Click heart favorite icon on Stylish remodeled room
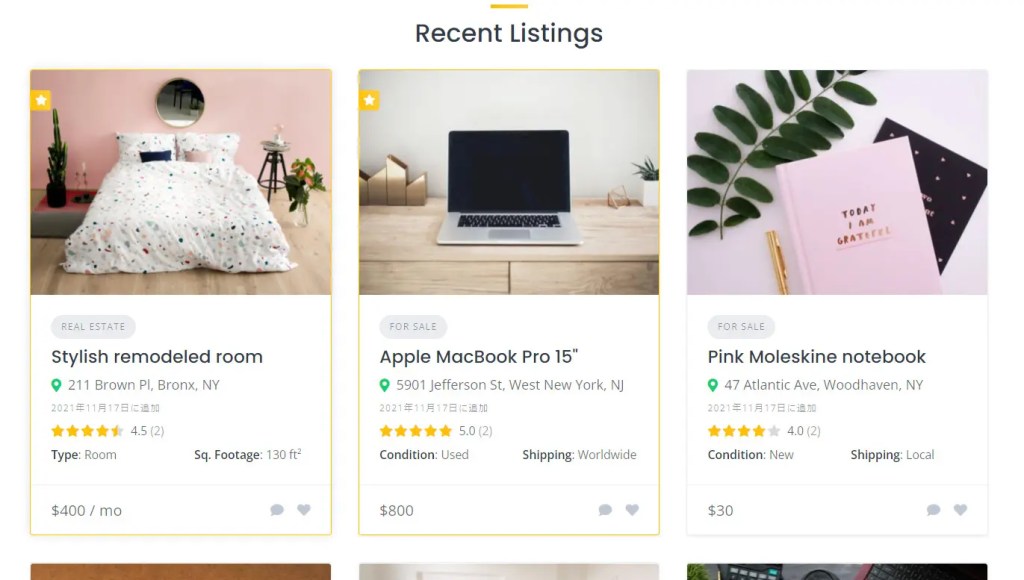 pos(304,509)
